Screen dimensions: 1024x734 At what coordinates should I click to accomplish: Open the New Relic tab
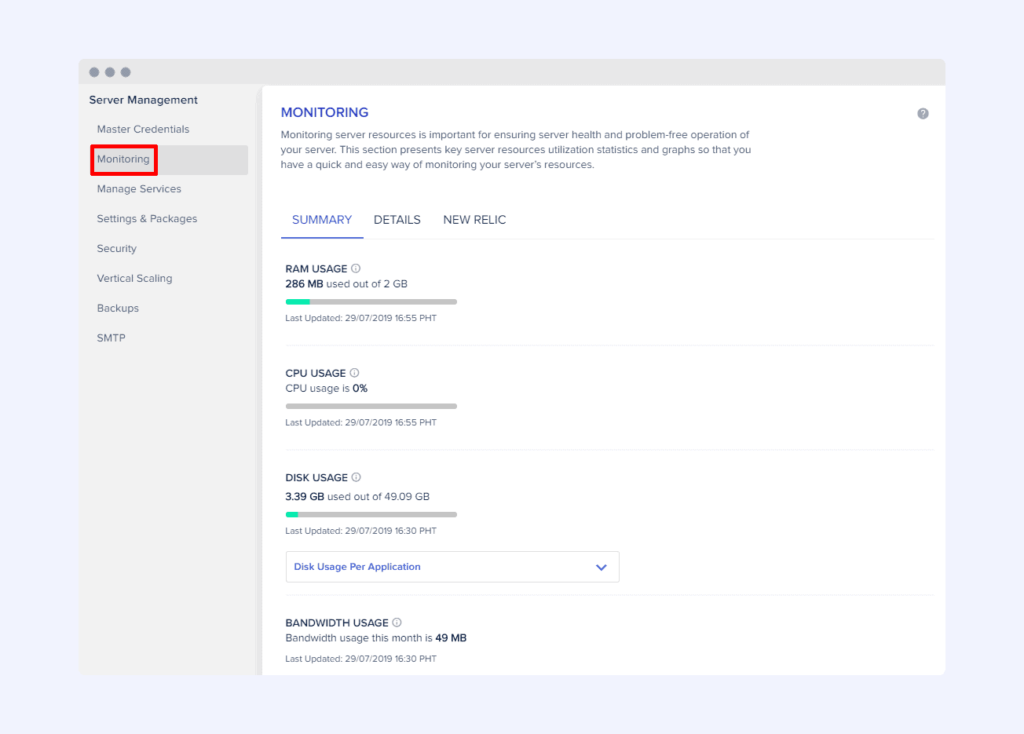475,220
